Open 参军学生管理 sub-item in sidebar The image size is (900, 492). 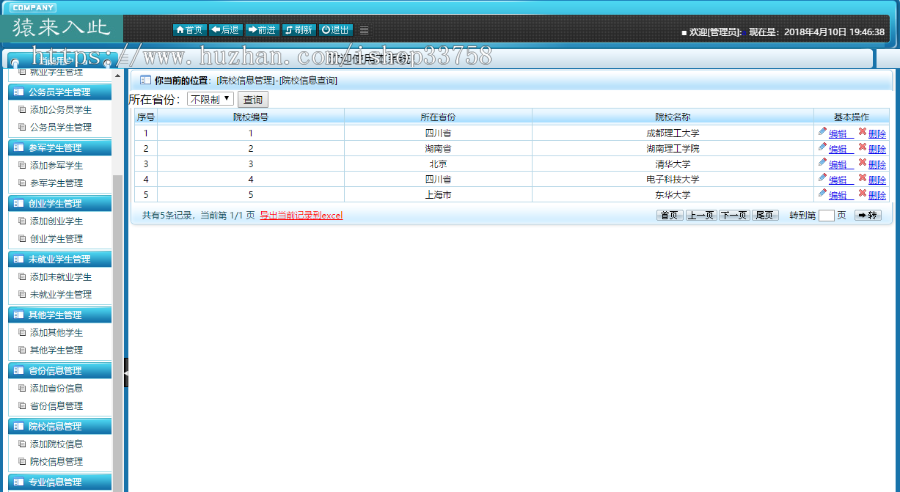(x=56, y=183)
